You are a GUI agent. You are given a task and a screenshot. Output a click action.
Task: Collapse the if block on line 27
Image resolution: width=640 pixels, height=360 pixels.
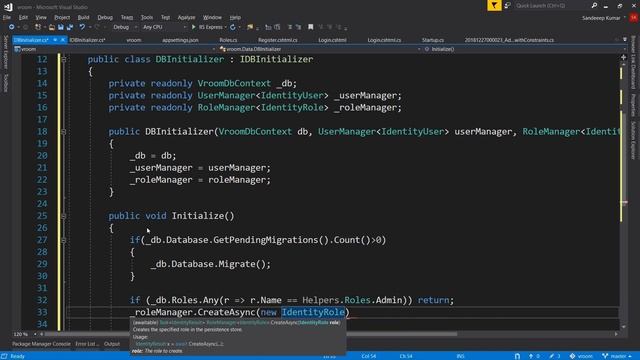[64, 240]
